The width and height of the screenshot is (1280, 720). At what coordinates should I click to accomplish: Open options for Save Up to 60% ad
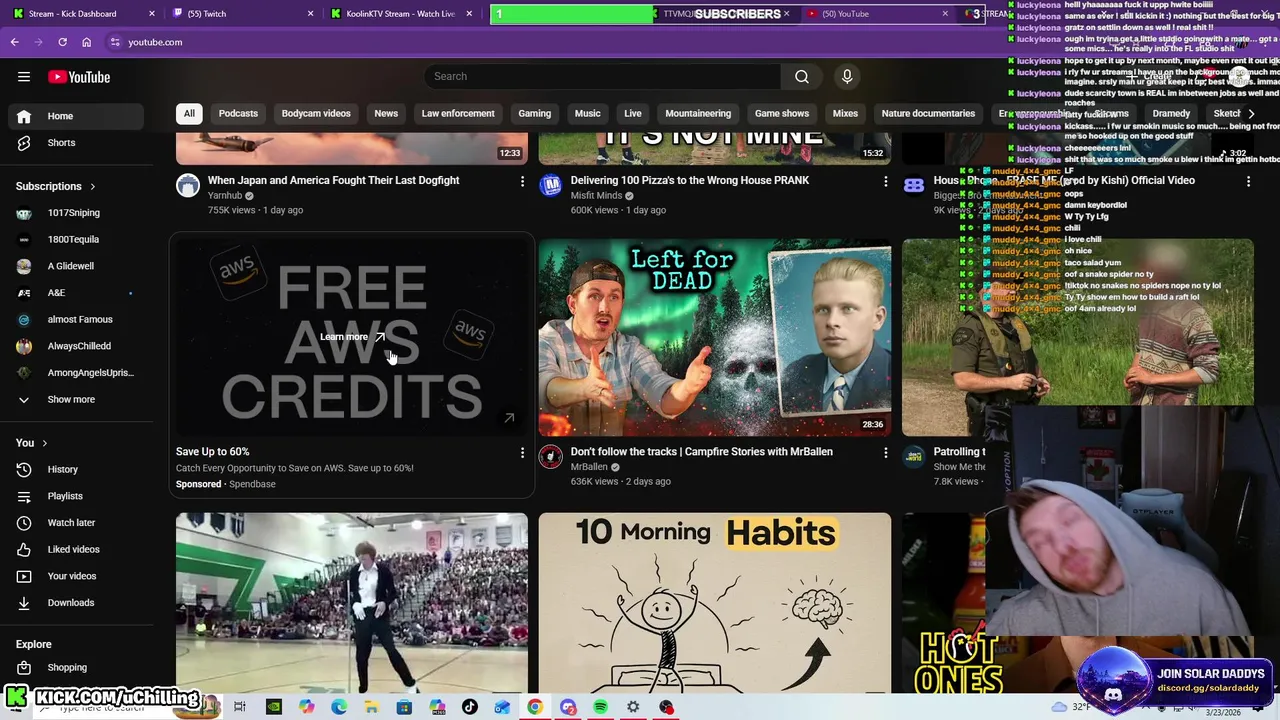point(522,453)
